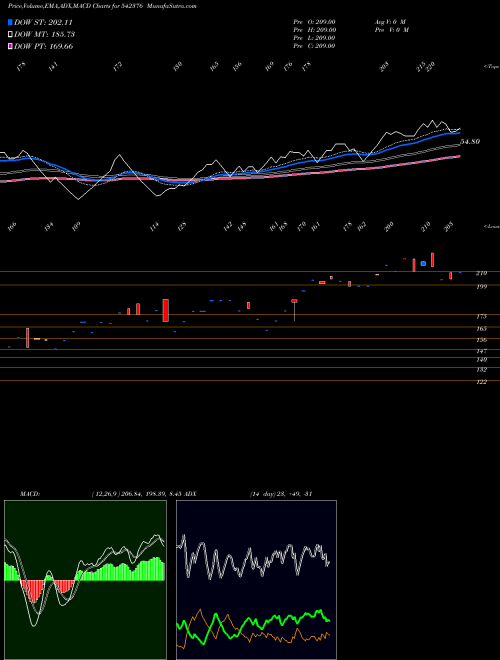Click the chart title mentioning MunafaSutra.com
Screen dimensions: 500x660
pos(102,6)
